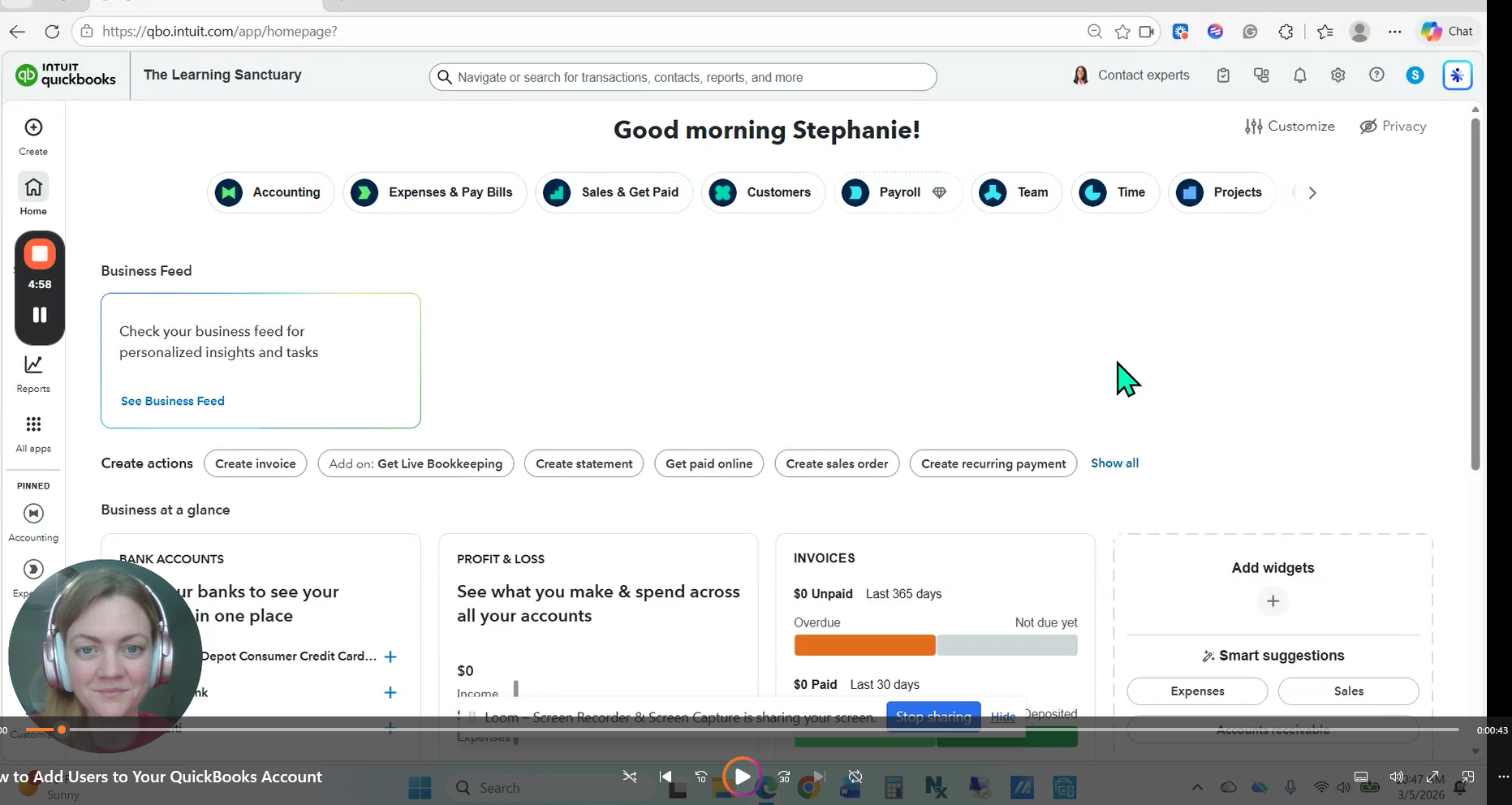Hide the Loom sharing banner

pyautogui.click(x=1003, y=717)
